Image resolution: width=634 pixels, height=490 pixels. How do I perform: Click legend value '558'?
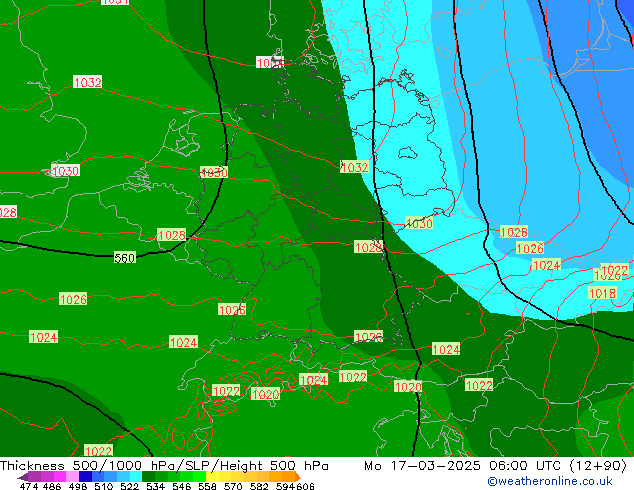tap(207, 486)
